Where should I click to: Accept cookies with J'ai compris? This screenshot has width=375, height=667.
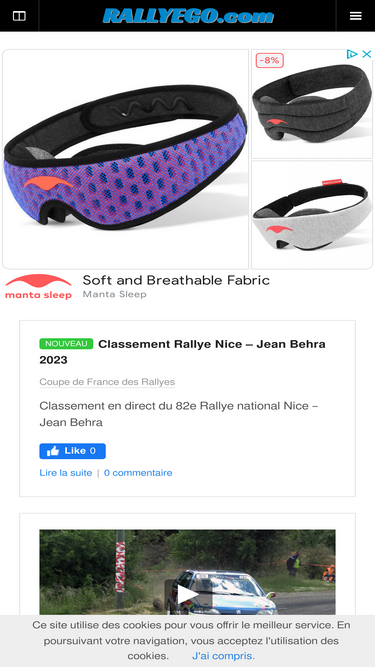tap(223, 656)
